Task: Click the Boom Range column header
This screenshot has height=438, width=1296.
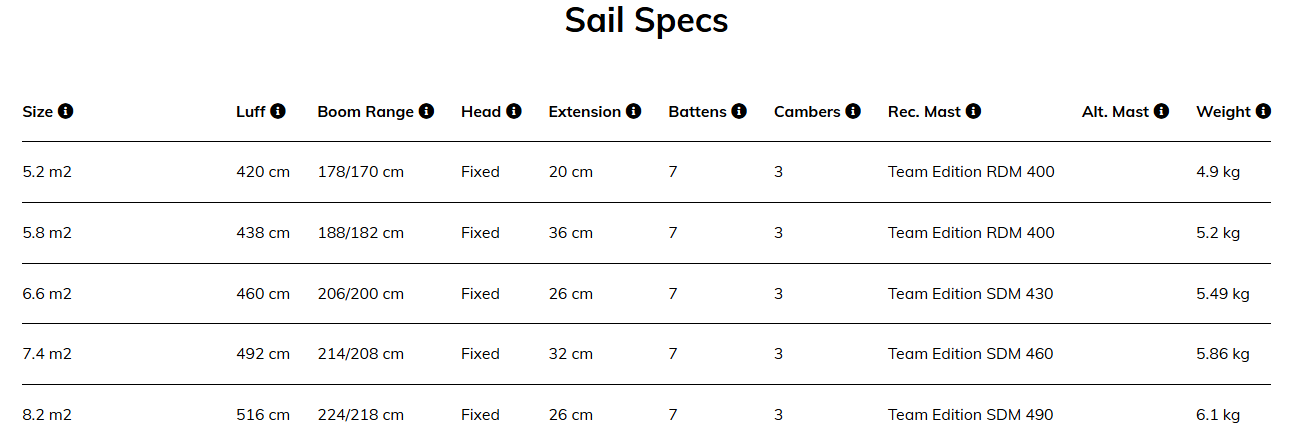Action: [x=365, y=112]
